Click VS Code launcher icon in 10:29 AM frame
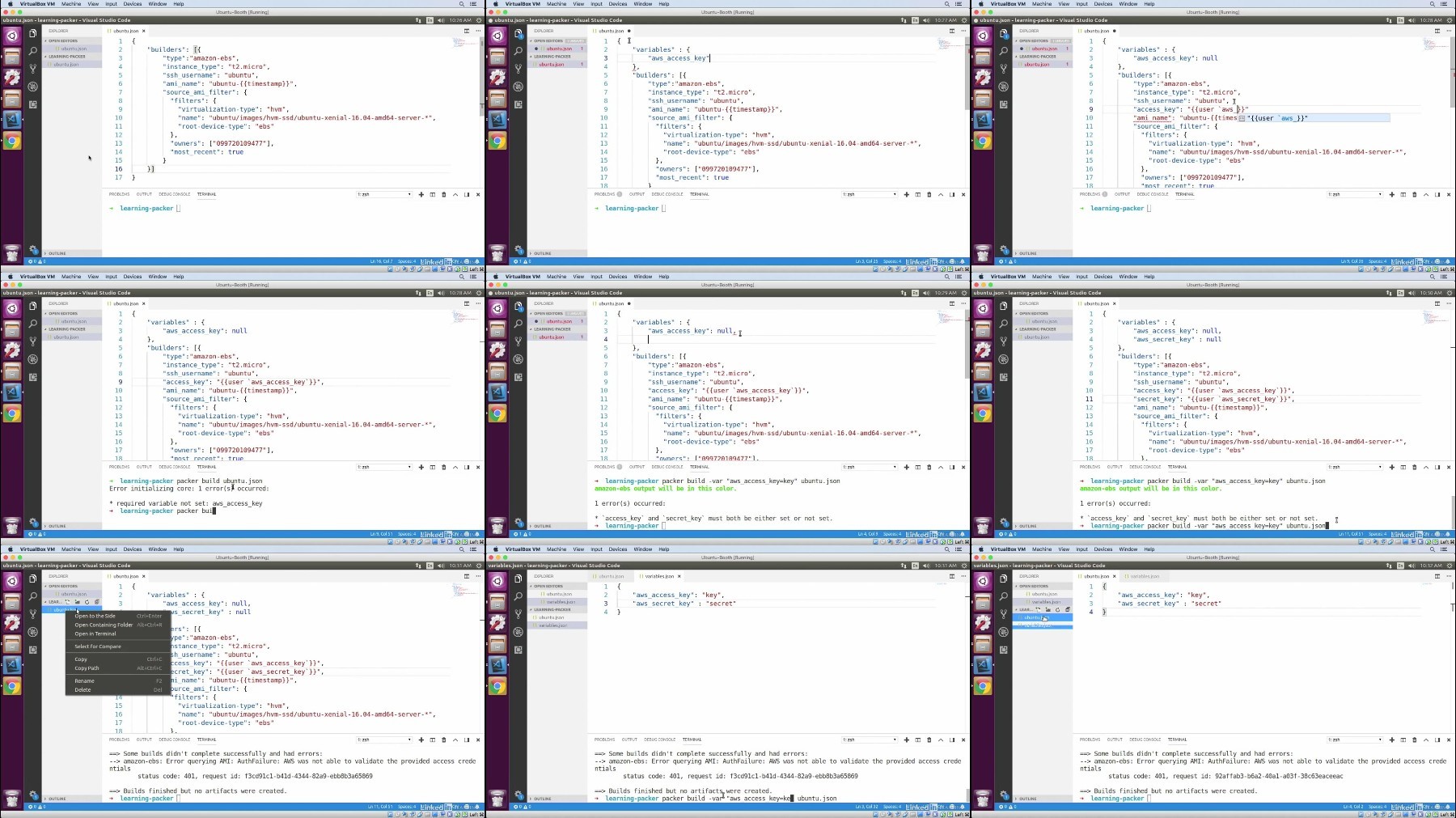 coord(497,392)
